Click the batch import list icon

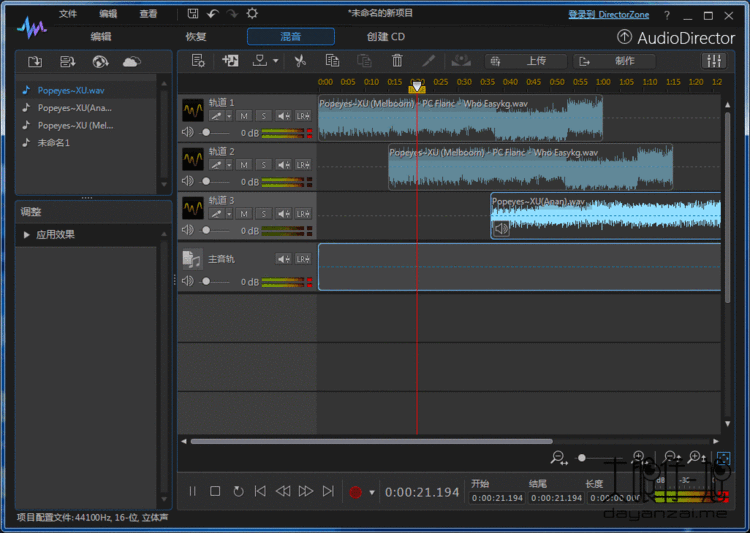[67, 62]
